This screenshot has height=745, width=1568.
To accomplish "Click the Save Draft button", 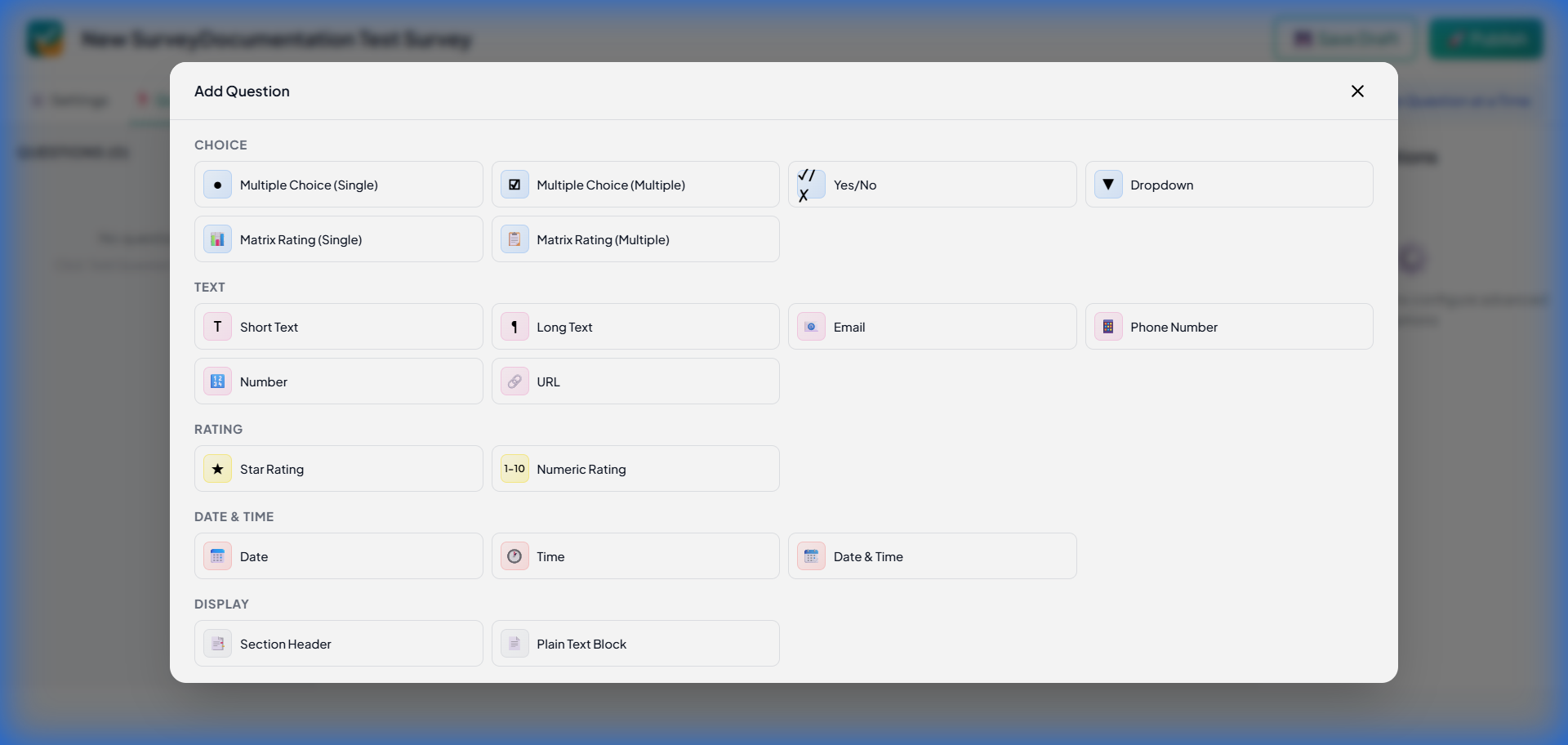I will [x=1343, y=38].
